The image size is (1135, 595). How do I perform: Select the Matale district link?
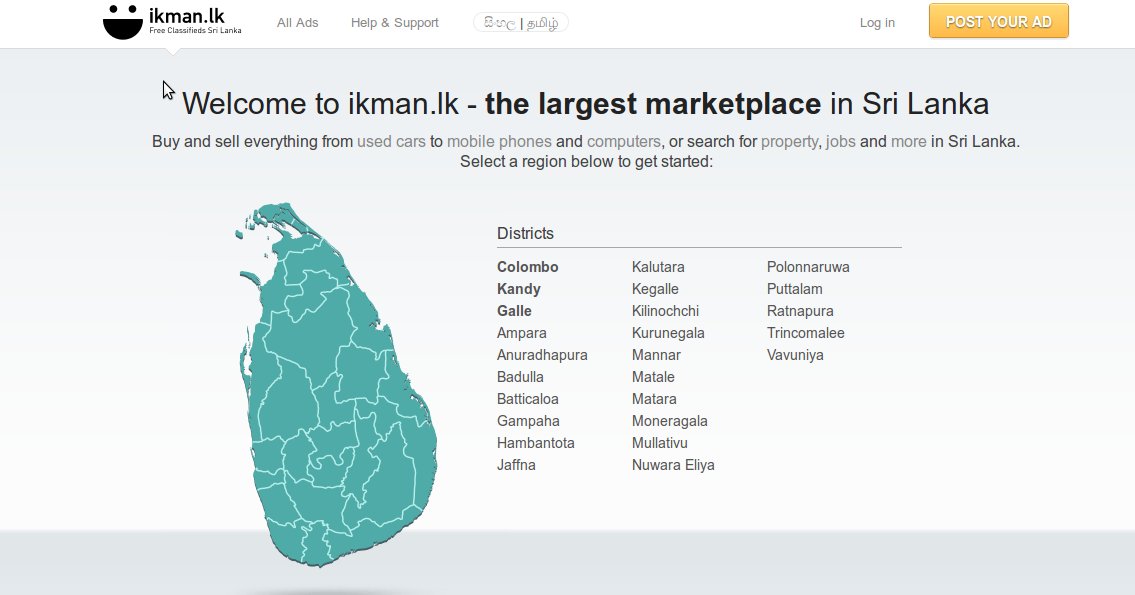[x=653, y=377]
